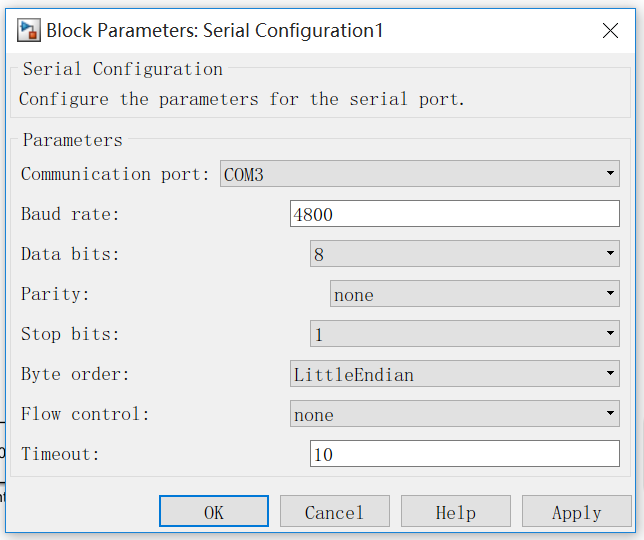This screenshot has width=644, height=540.
Task: Click the arrow of Data bits combo box
Action: (610, 253)
